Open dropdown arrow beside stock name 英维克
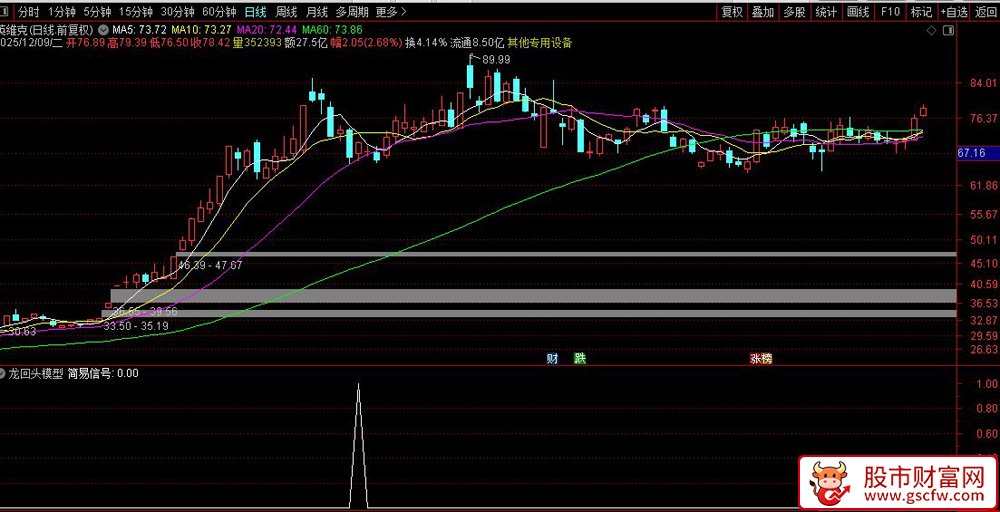Screen dimensions: 1000x512 tap(104, 30)
